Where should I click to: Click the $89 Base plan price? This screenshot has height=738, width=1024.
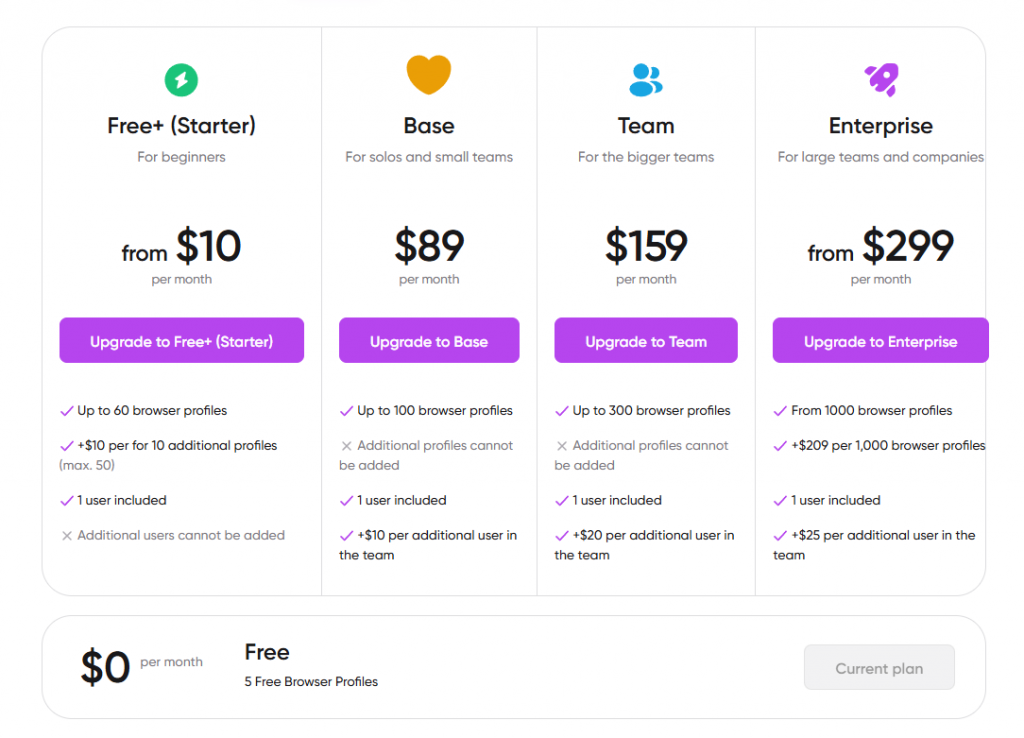429,246
